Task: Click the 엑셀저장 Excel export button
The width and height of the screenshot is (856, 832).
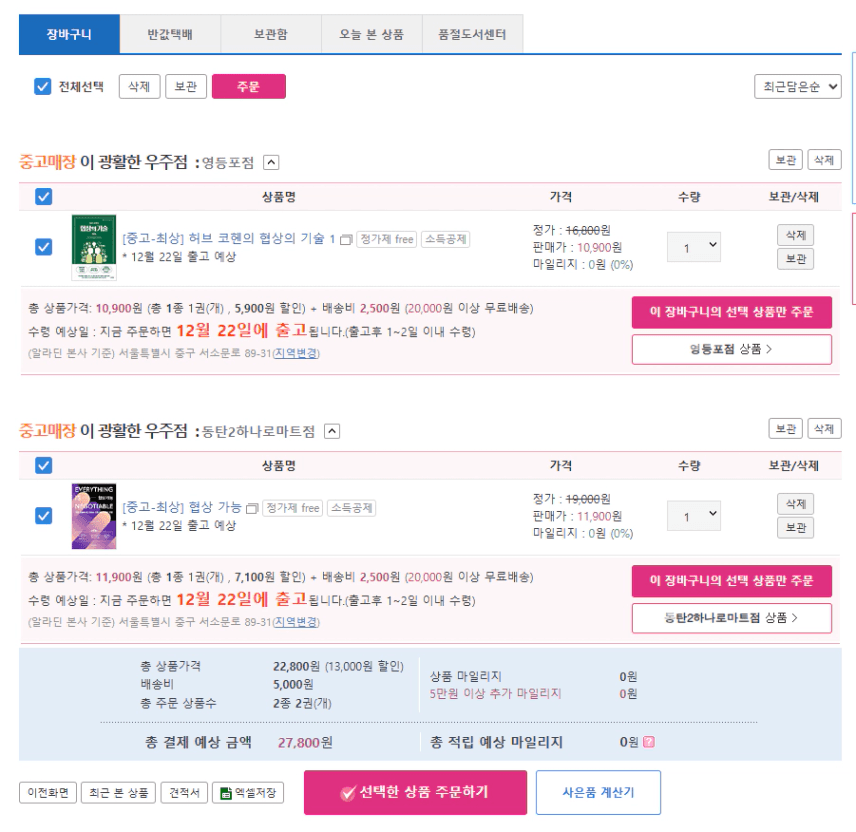Action: [248, 793]
